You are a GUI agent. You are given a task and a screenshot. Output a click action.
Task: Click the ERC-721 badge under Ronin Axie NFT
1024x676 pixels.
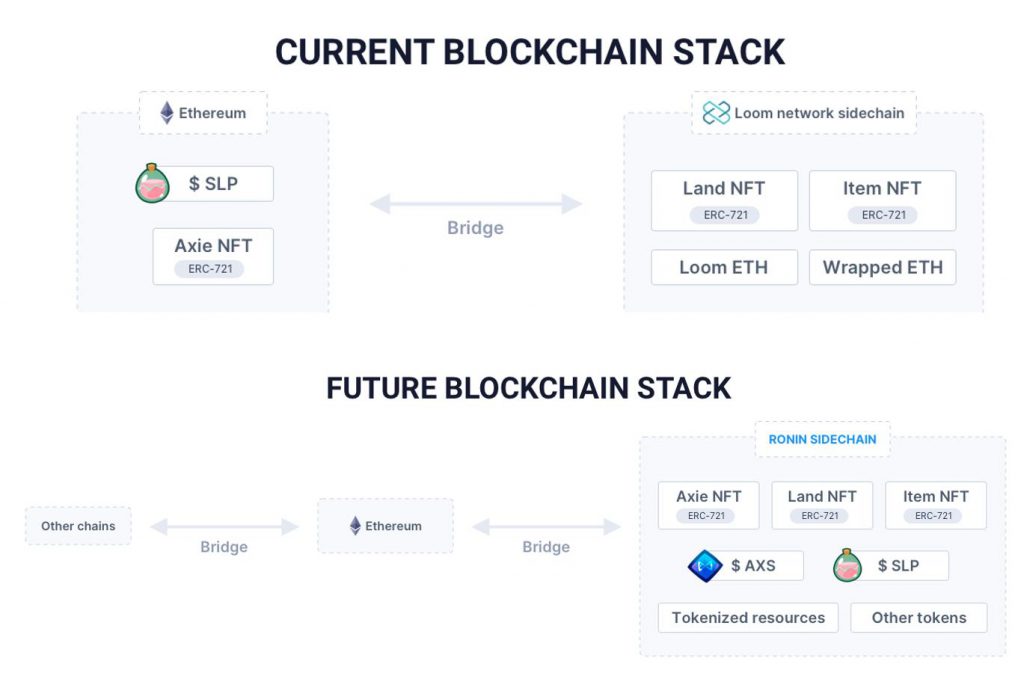(707, 515)
